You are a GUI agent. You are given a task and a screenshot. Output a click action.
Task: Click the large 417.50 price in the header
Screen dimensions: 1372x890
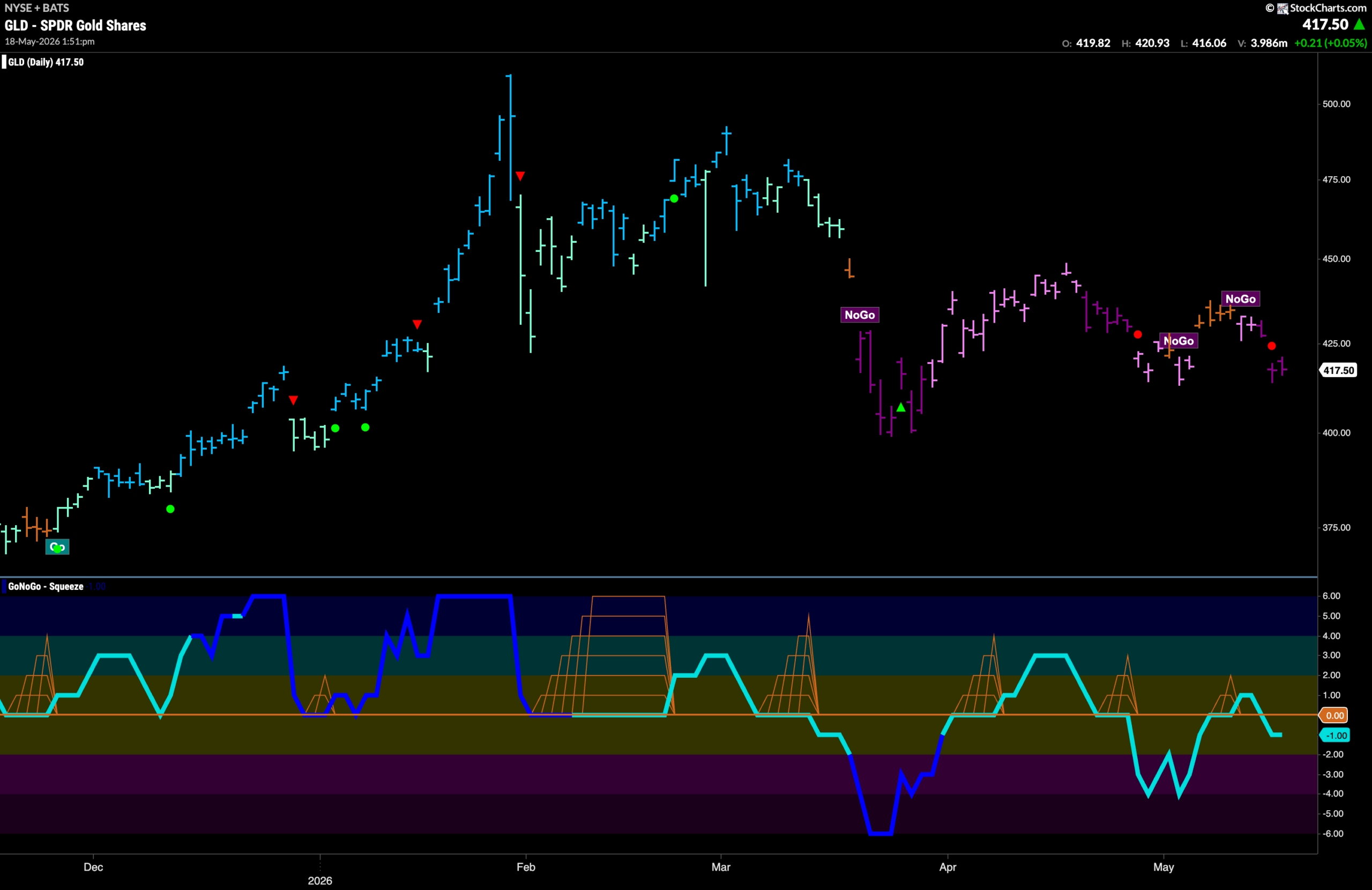coord(1325,24)
